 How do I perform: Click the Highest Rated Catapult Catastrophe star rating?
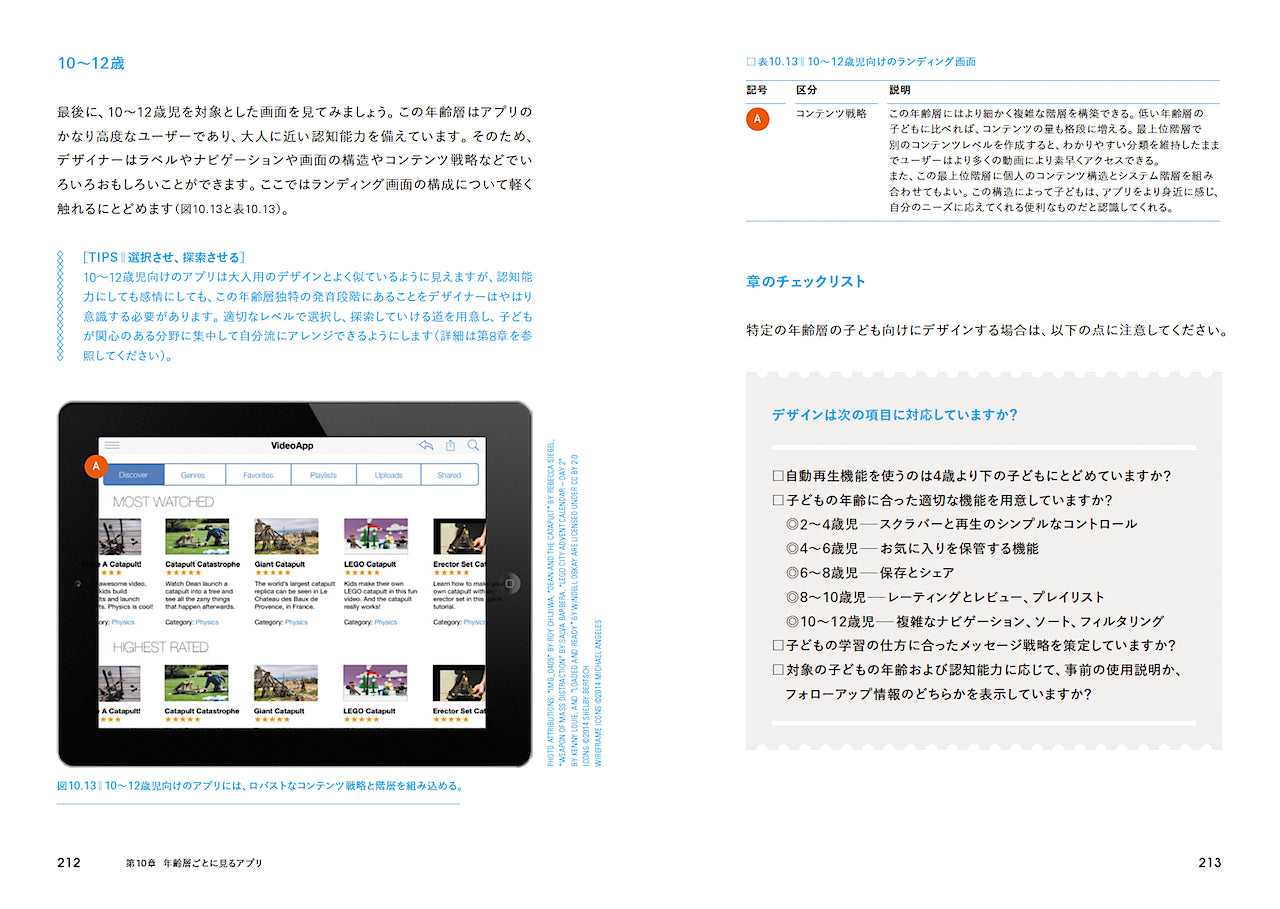pyautogui.click(x=182, y=719)
